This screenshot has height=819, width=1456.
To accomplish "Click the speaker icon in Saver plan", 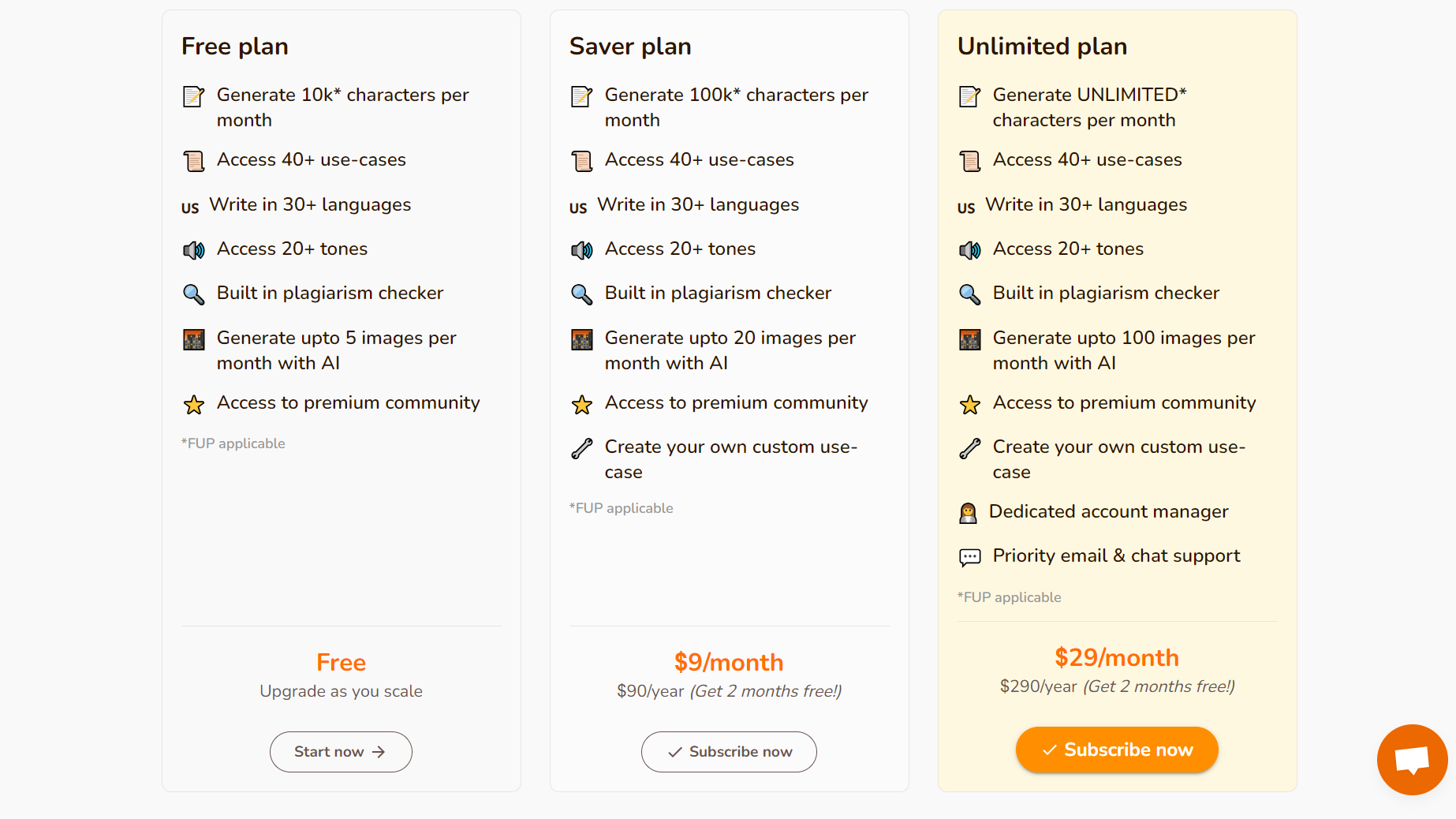I will [582, 250].
